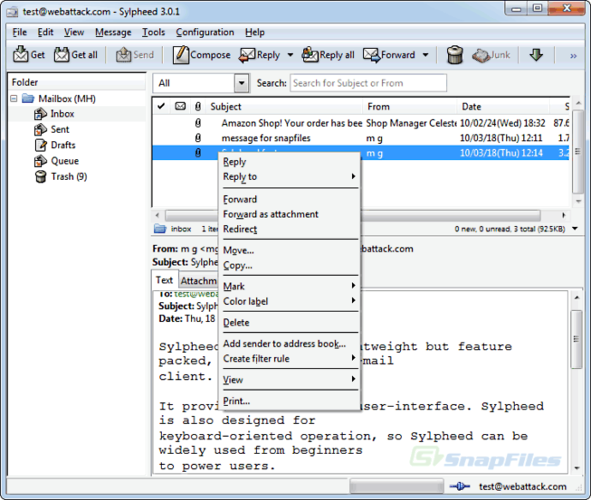Open the Forward toolbar dropdown arrow
The image size is (591, 500).
point(425,55)
